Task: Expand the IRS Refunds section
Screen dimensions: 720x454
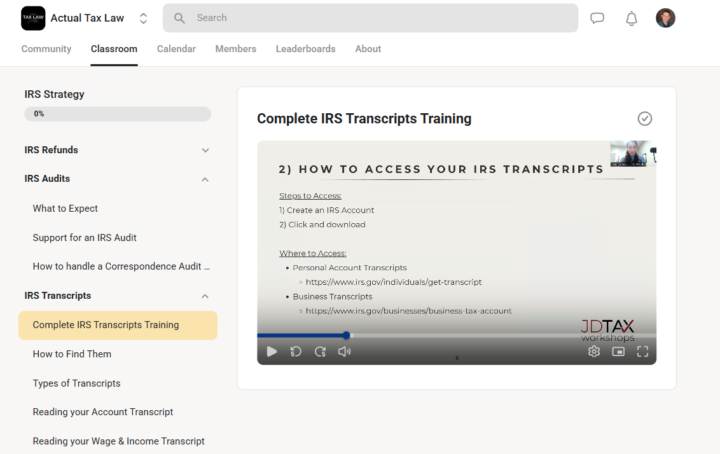Action: 205,150
